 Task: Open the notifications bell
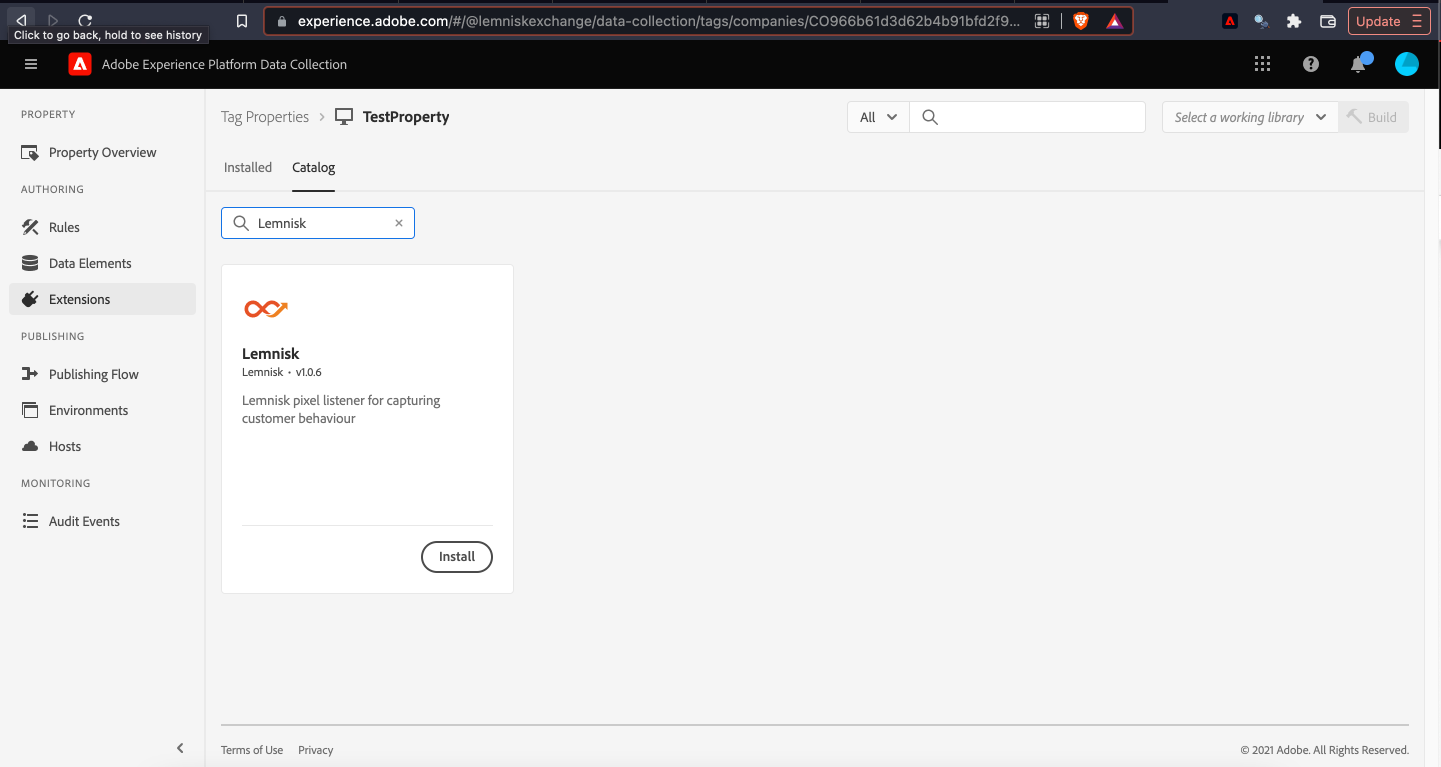pos(1359,64)
